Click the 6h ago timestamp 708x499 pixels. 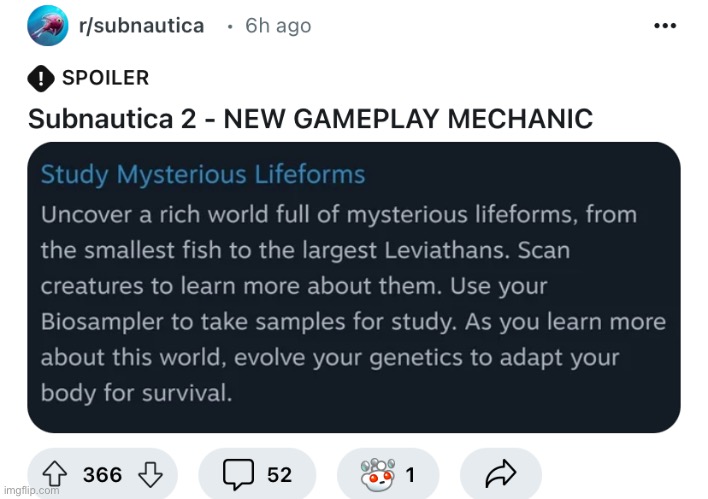click(x=278, y=26)
